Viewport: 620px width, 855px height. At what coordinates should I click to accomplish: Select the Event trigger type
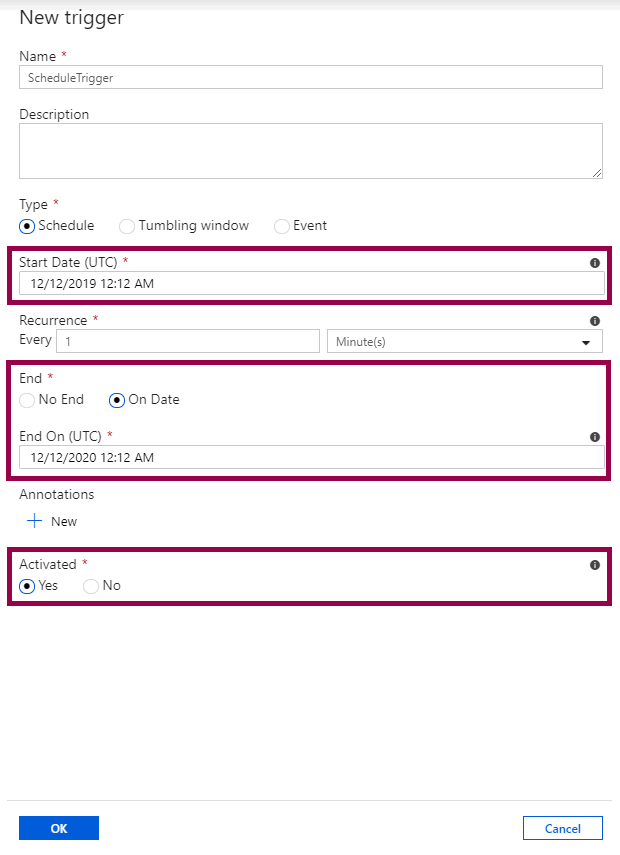281,226
